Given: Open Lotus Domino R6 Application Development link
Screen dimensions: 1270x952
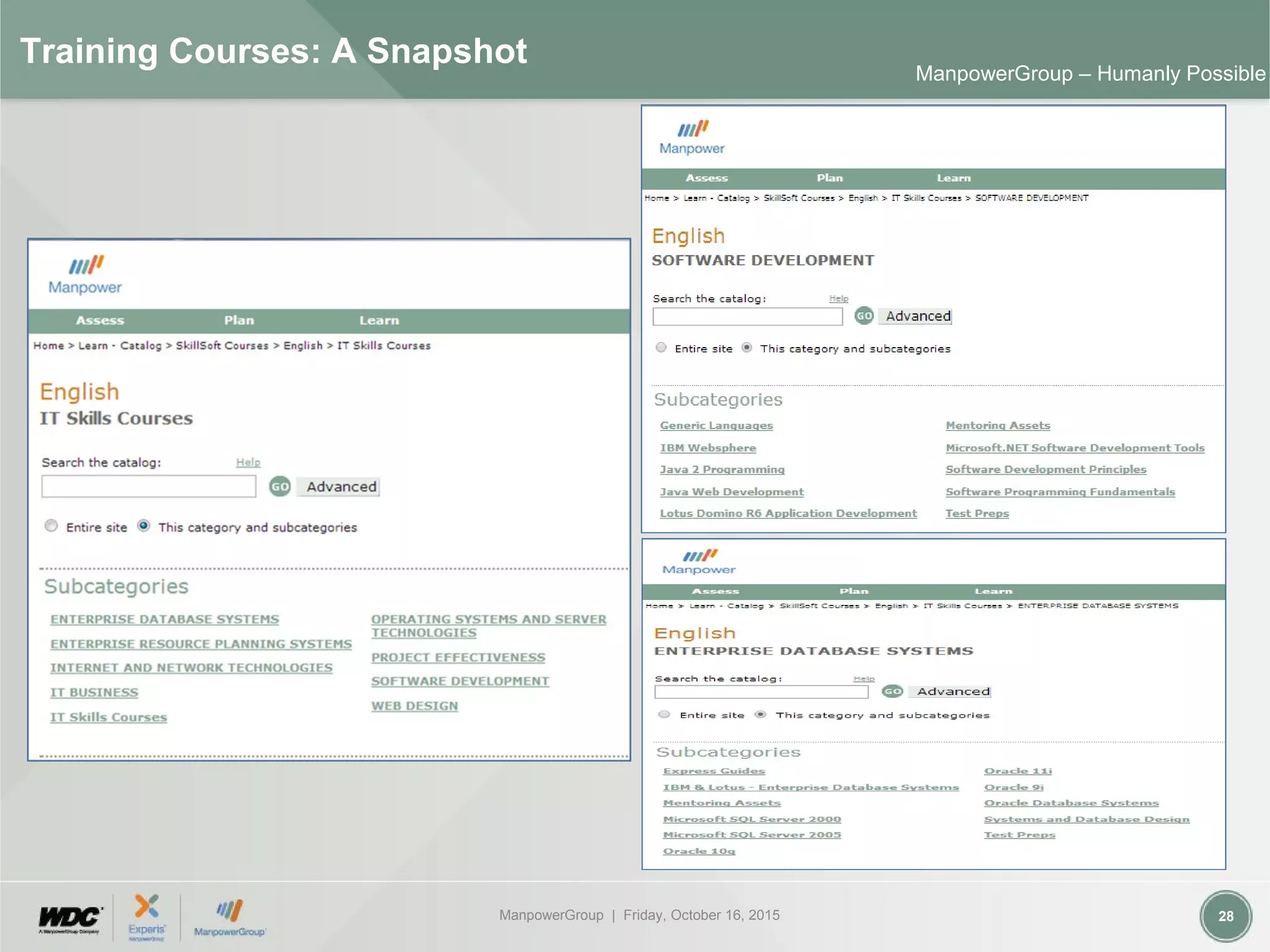Looking at the screenshot, I should tap(788, 513).
